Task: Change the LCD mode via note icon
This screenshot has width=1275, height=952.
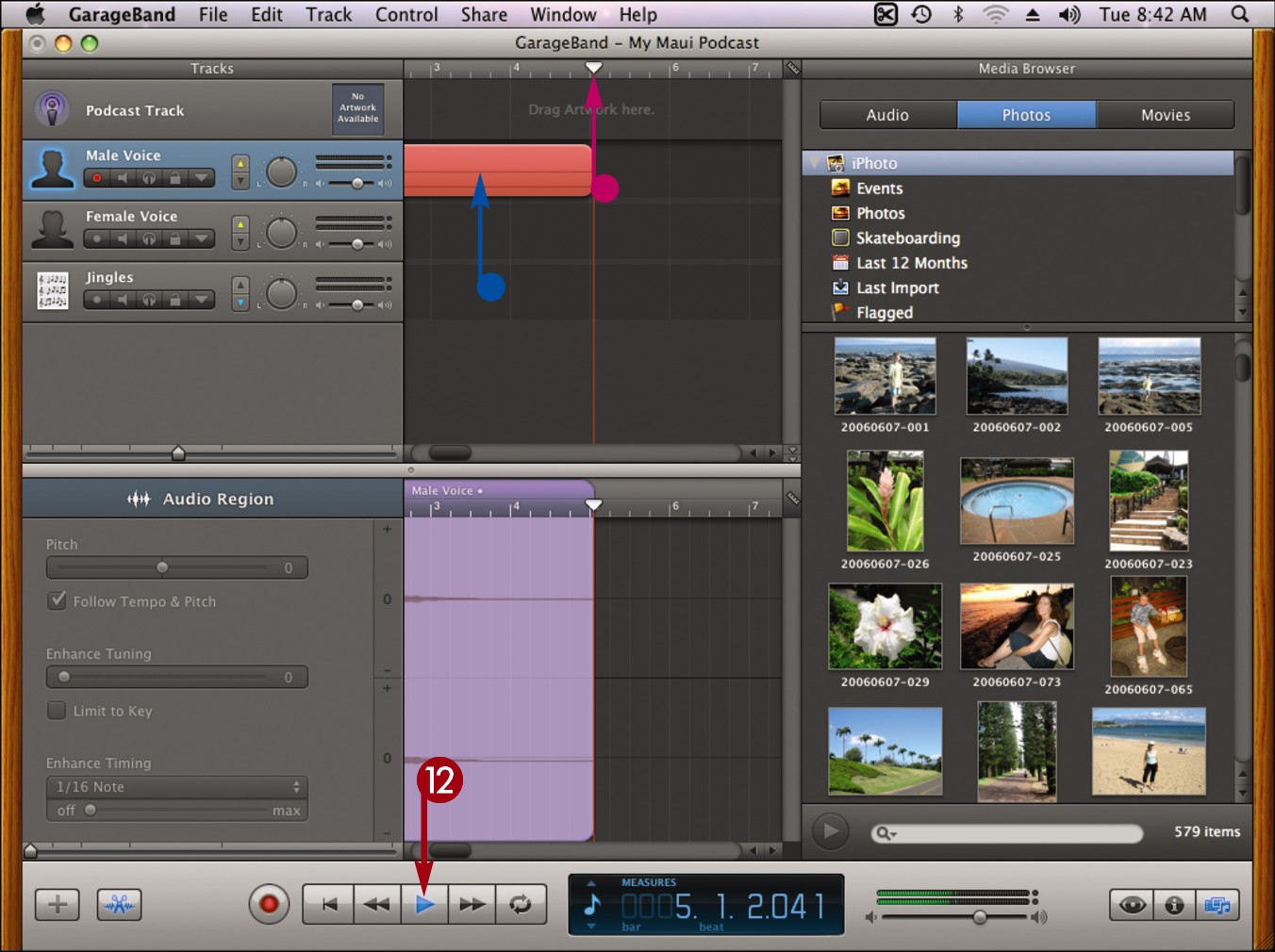Action: 592,906
